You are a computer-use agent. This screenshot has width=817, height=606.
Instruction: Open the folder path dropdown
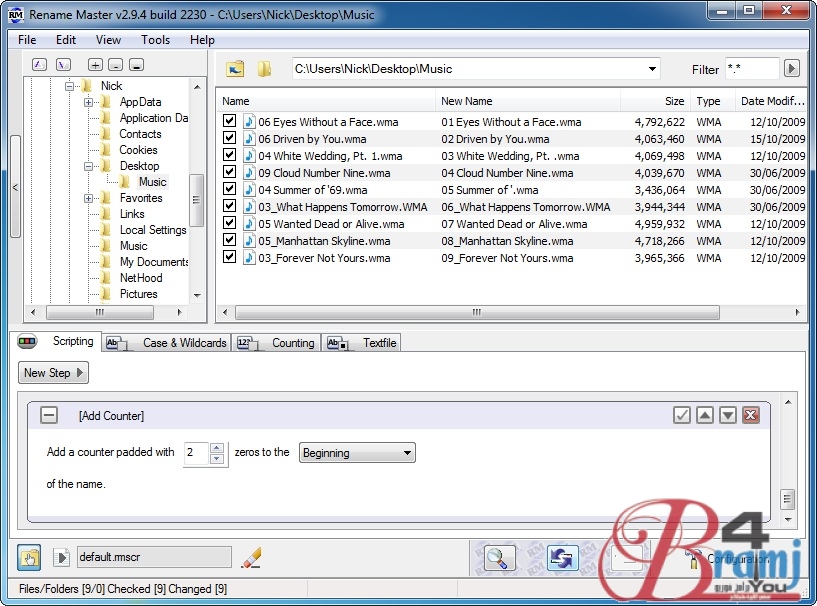pyautogui.click(x=652, y=69)
